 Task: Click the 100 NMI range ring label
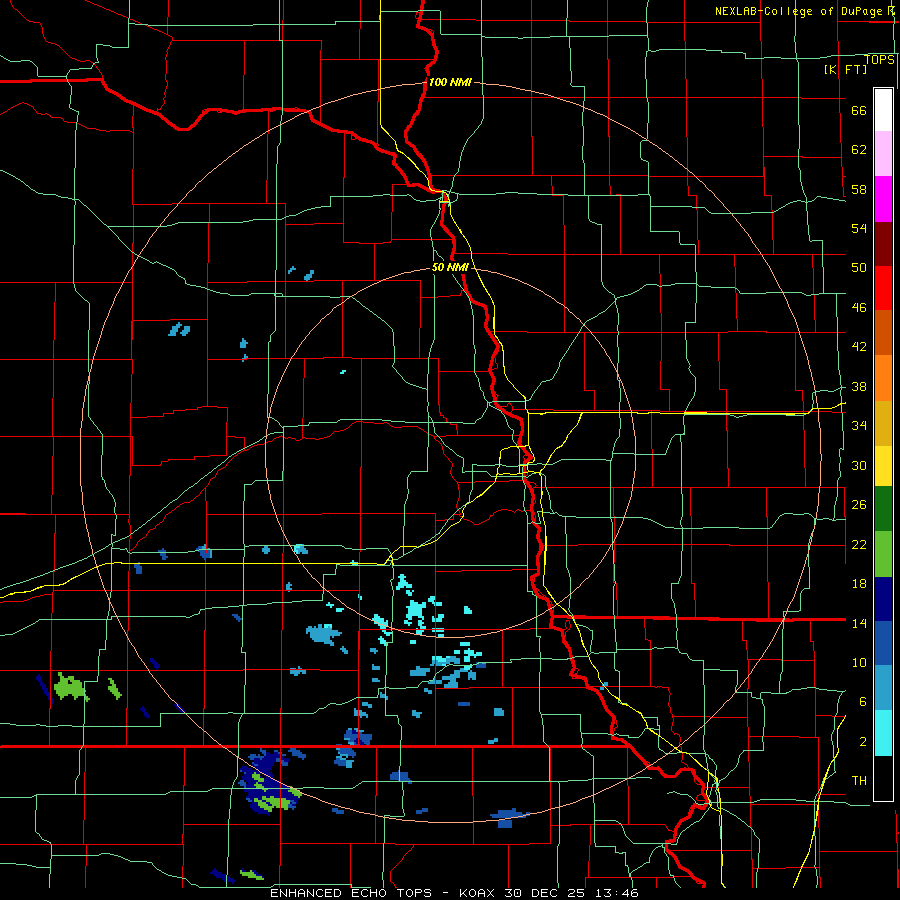pyautogui.click(x=450, y=82)
